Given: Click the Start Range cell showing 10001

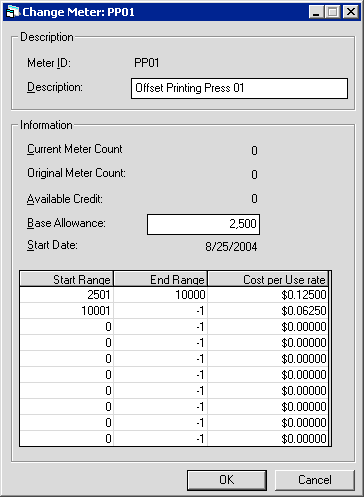Looking at the screenshot, I should coord(67,311).
